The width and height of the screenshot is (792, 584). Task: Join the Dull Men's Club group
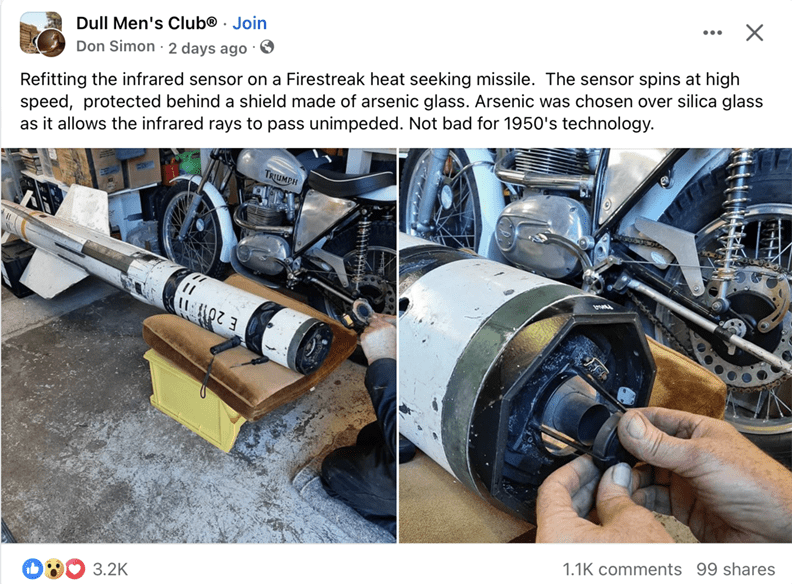(250, 23)
